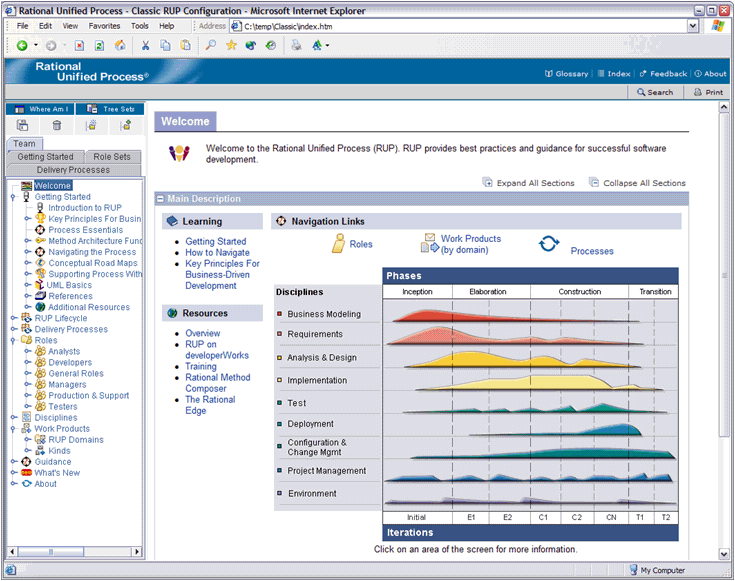Expand the Disciplines tree node

[14, 417]
